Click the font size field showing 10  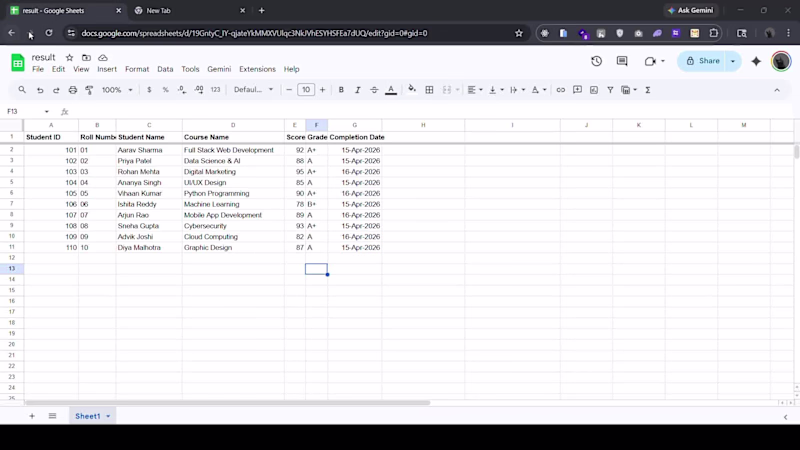(x=306, y=90)
